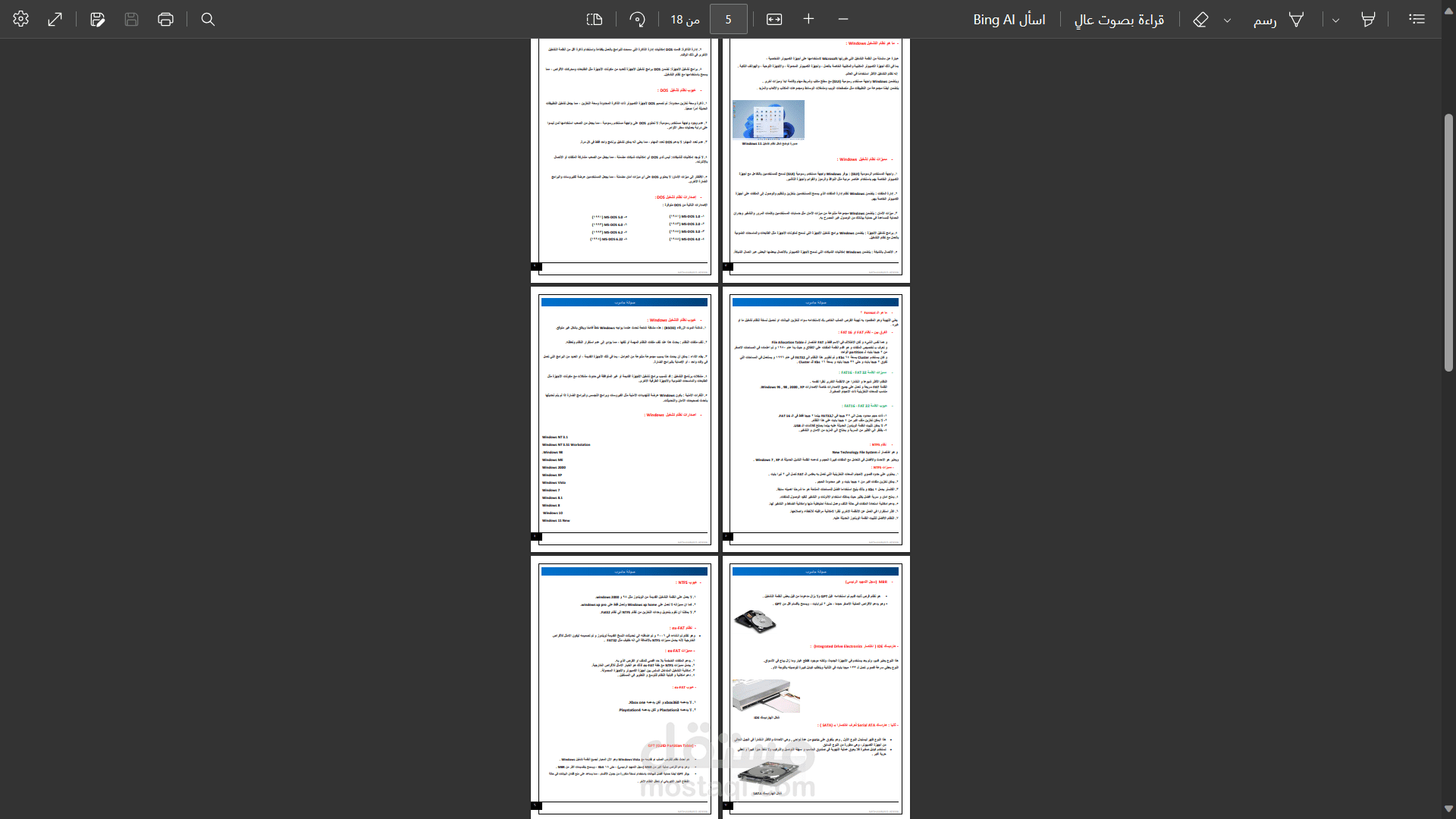Click the page about ex-FAT and GPT
This screenshot has height=819, width=1456.
(624, 687)
